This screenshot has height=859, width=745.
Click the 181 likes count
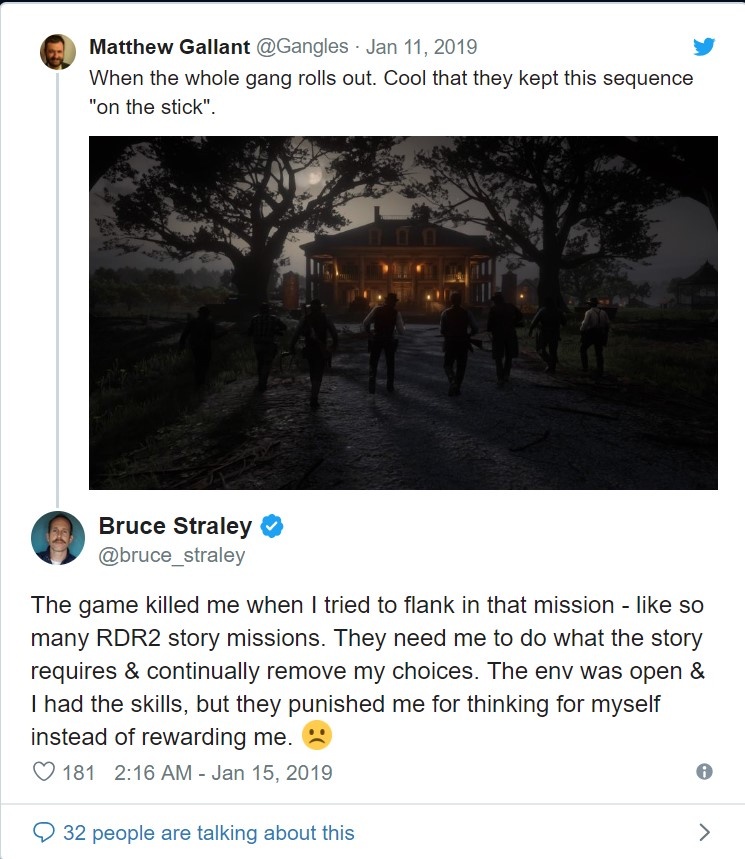(x=78, y=772)
